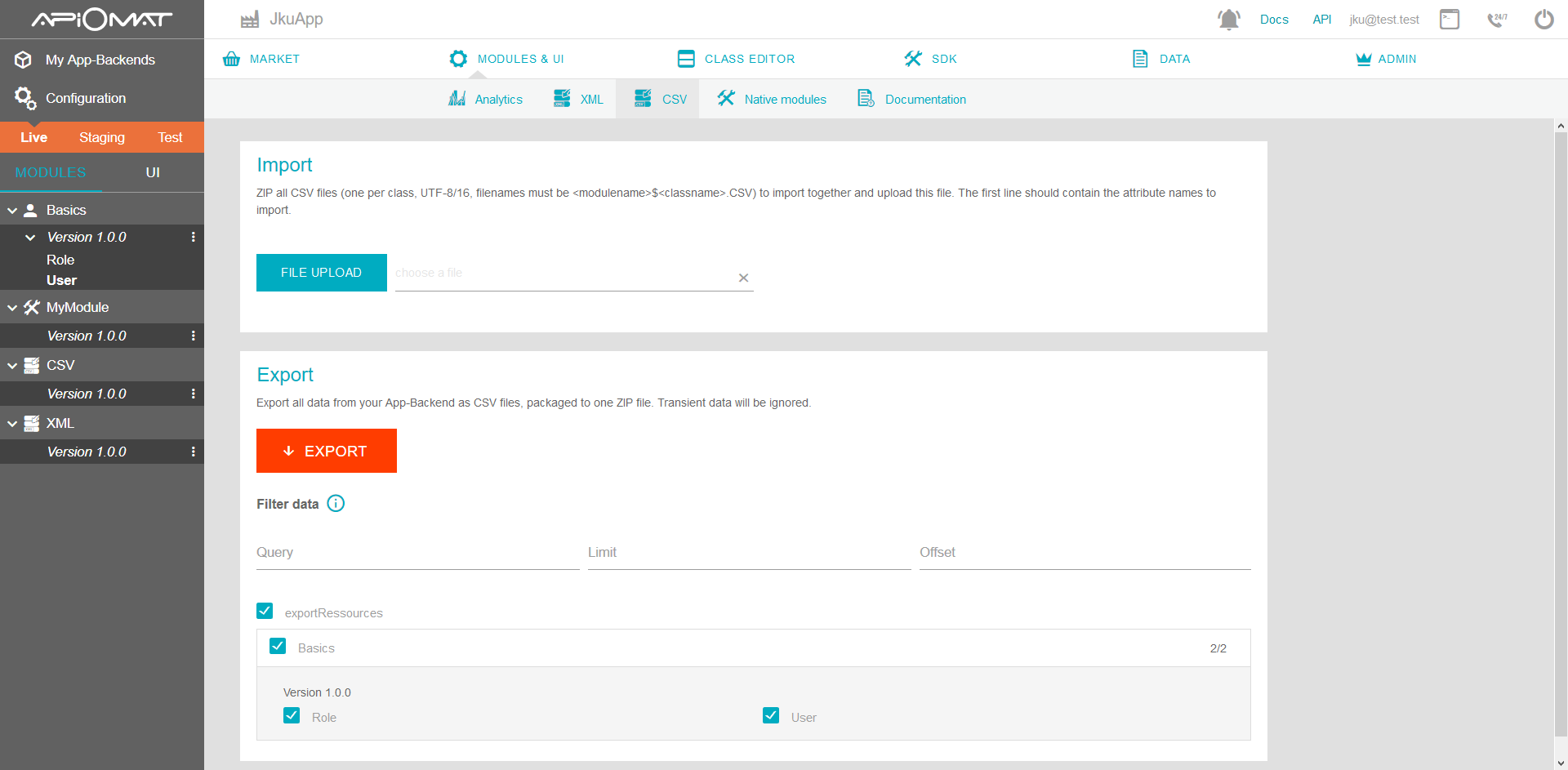Open the 24/7 phone support icon
Image resolution: width=1568 pixels, height=770 pixels.
tap(1496, 20)
